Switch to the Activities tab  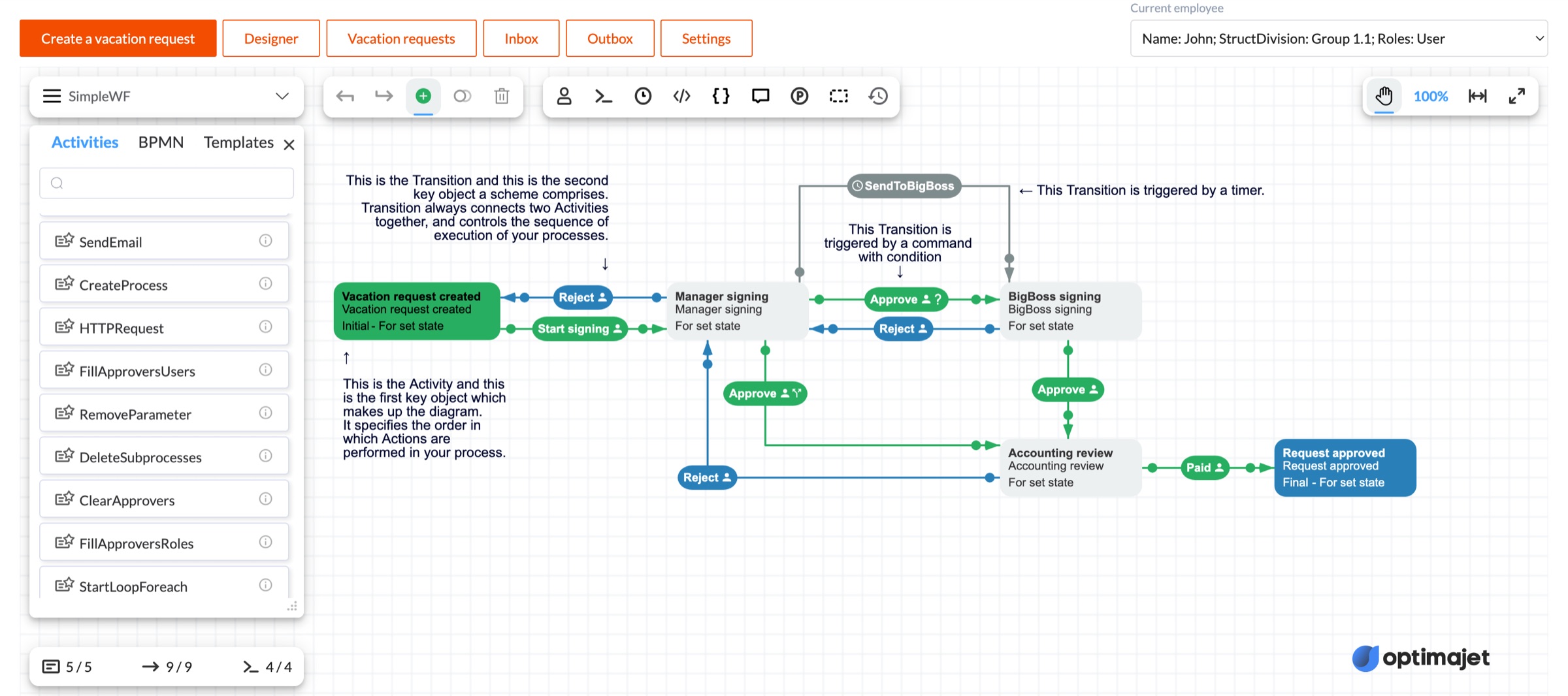[x=85, y=142]
